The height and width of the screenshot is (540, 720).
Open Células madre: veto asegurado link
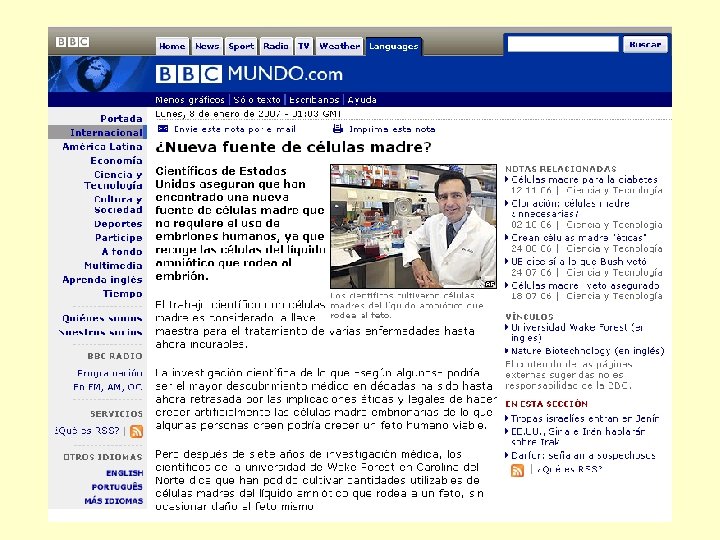point(585,285)
